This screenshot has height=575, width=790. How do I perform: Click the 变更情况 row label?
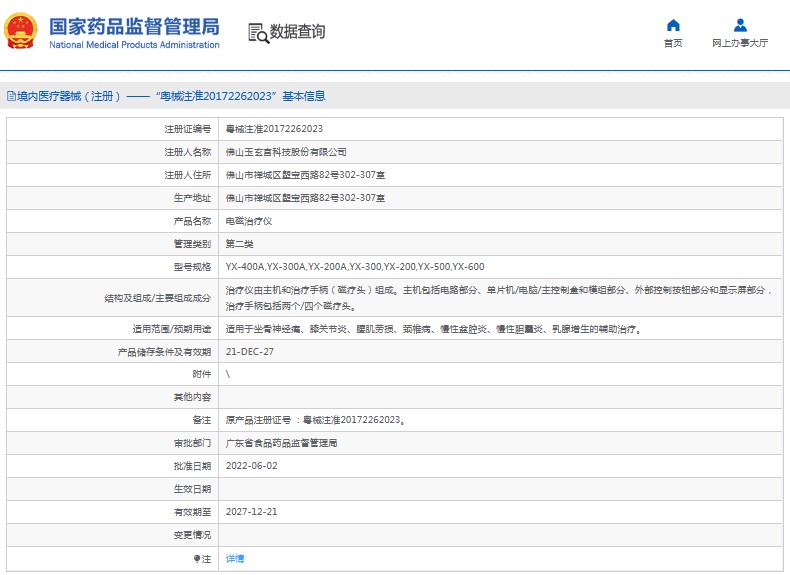(192, 535)
